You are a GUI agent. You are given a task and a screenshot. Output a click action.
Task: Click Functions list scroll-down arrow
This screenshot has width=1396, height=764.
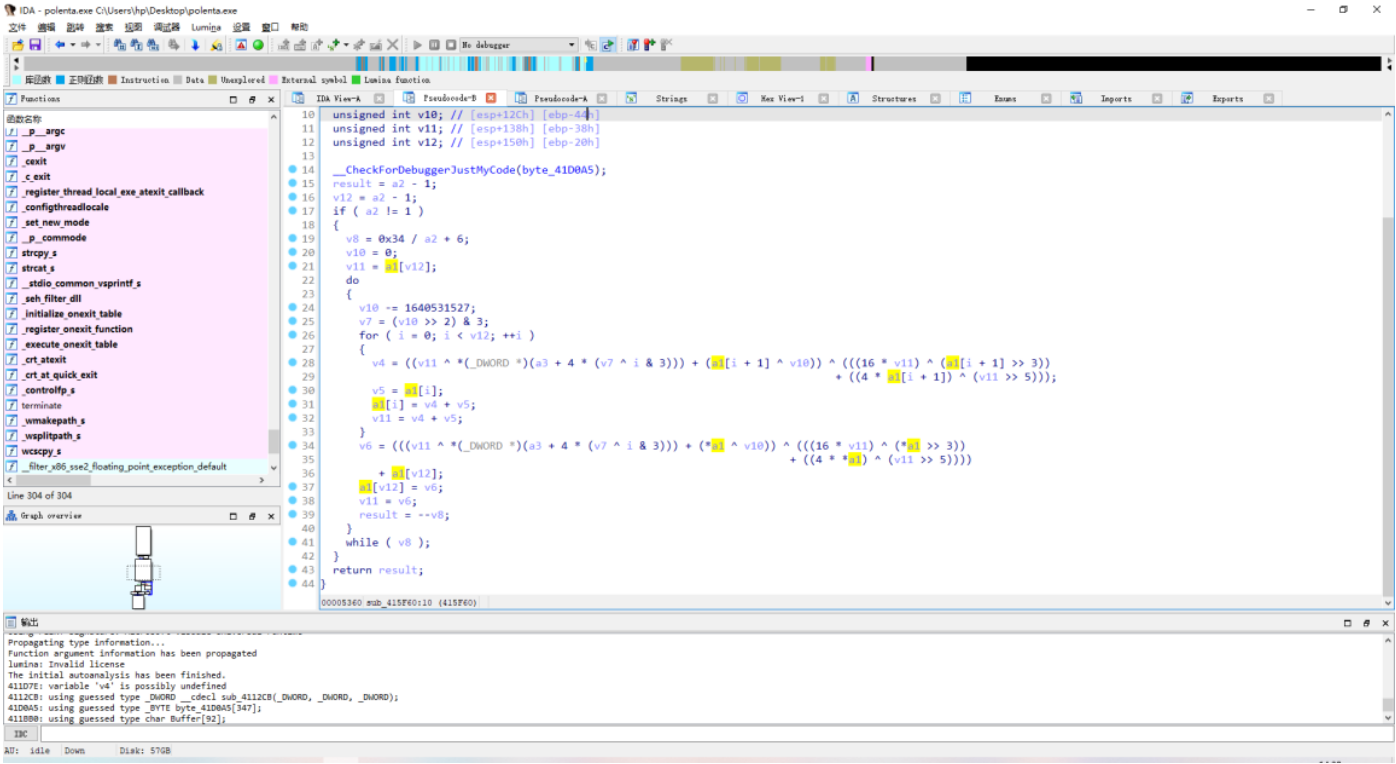click(x=274, y=467)
